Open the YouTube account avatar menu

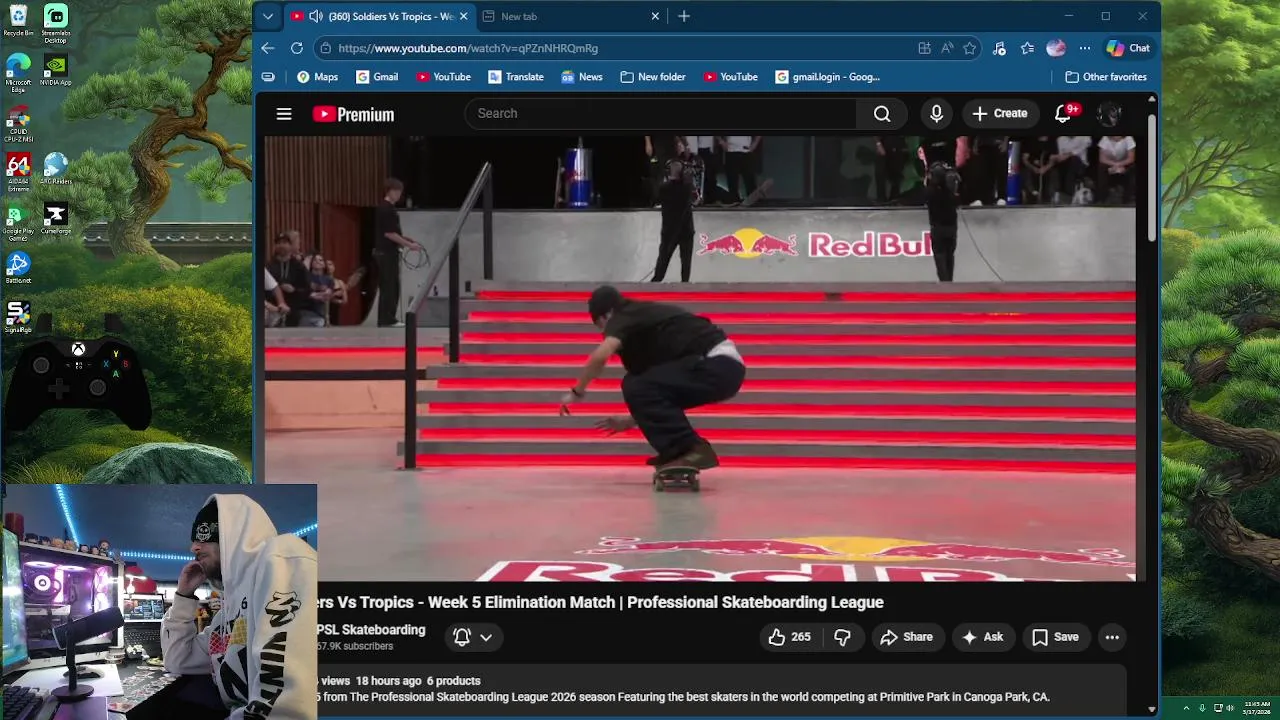[1109, 114]
